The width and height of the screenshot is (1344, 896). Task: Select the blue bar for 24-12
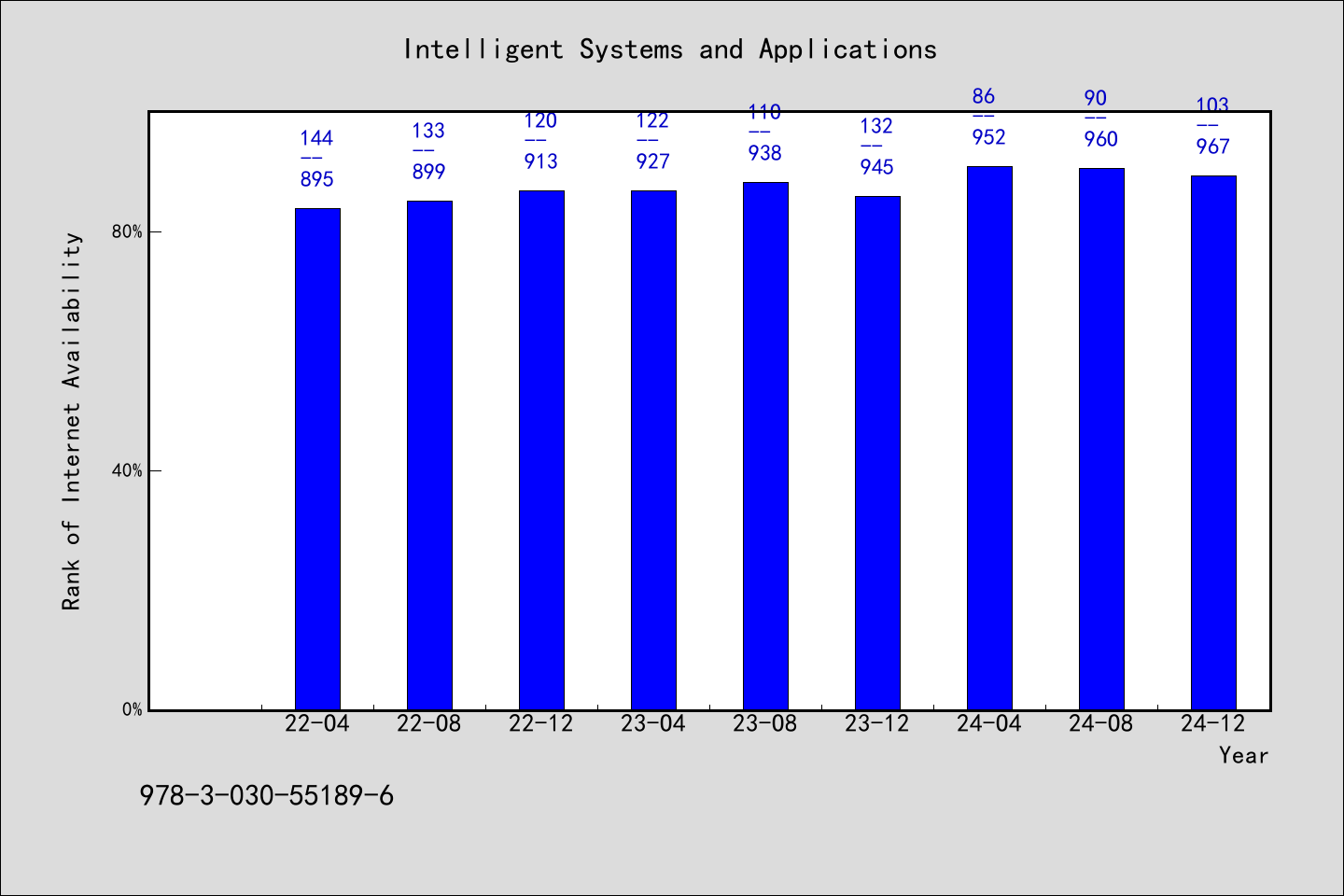point(1213,442)
